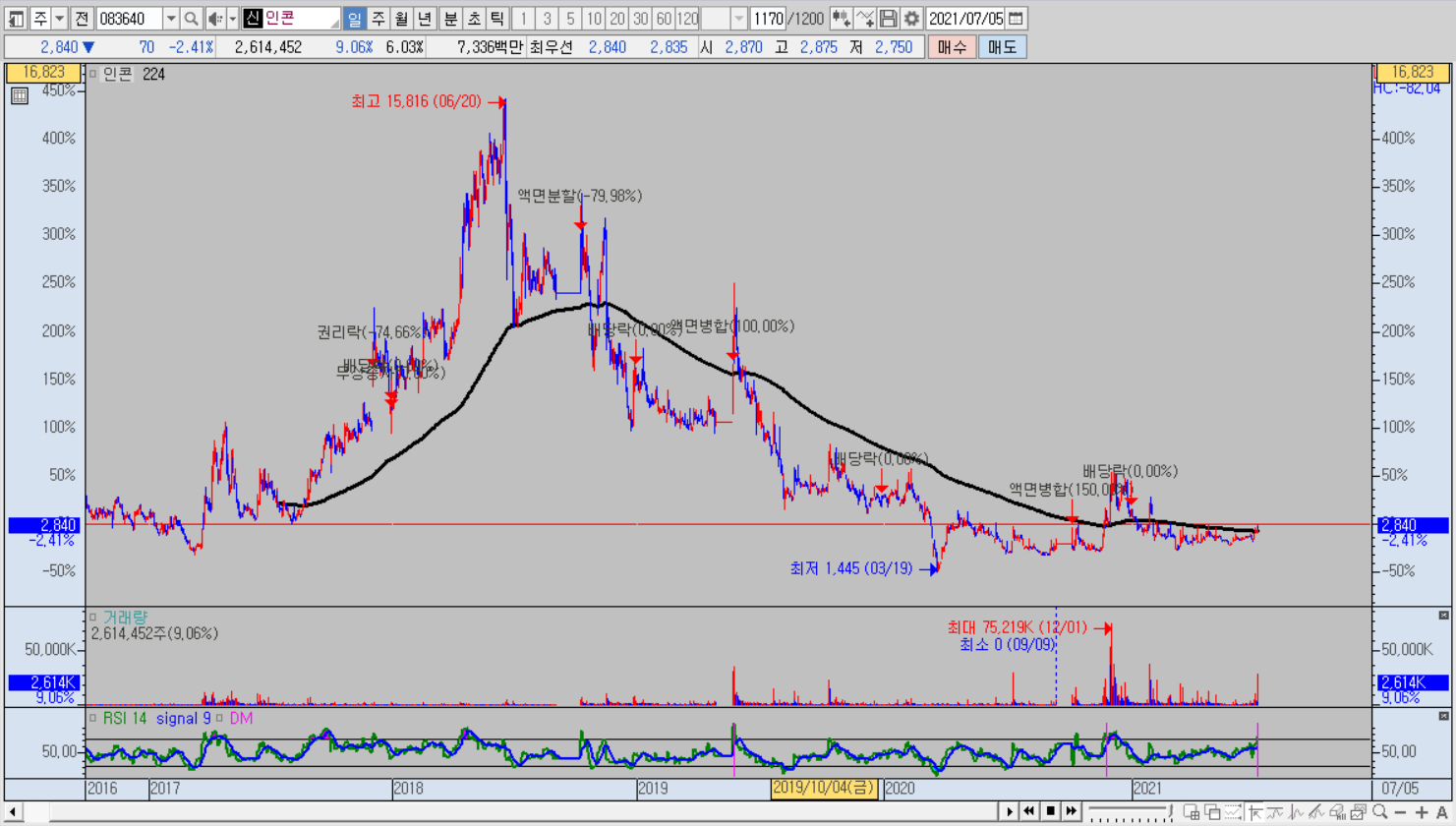Click the add candlestick indicator icon
Image resolution: width=1456 pixels, height=826 pixels.
pyautogui.click(x=841, y=19)
